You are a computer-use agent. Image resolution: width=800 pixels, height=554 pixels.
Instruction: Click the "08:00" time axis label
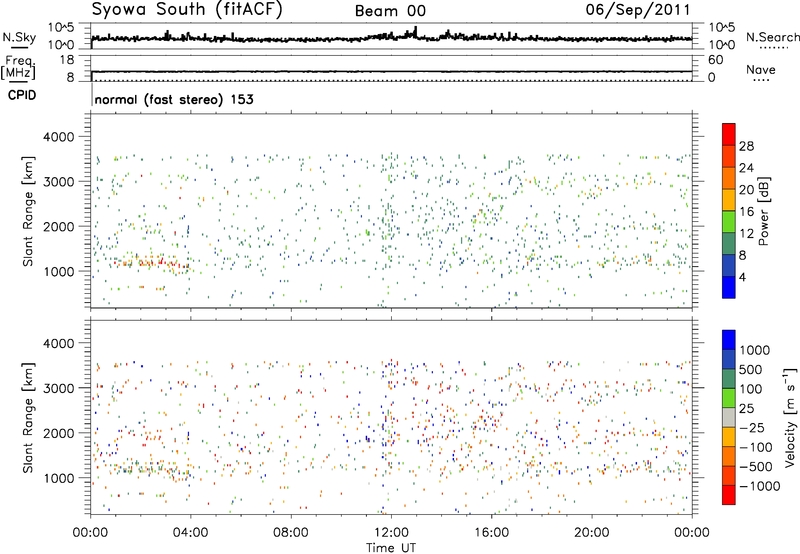(291, 533)
